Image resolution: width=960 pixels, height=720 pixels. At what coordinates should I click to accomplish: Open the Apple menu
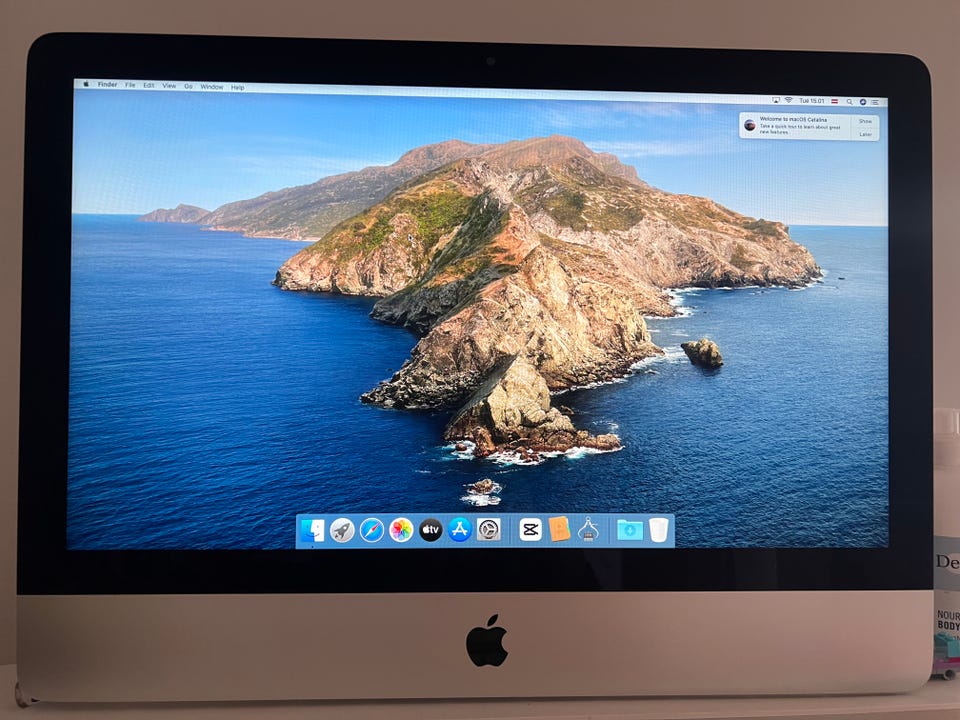[86, 84]
